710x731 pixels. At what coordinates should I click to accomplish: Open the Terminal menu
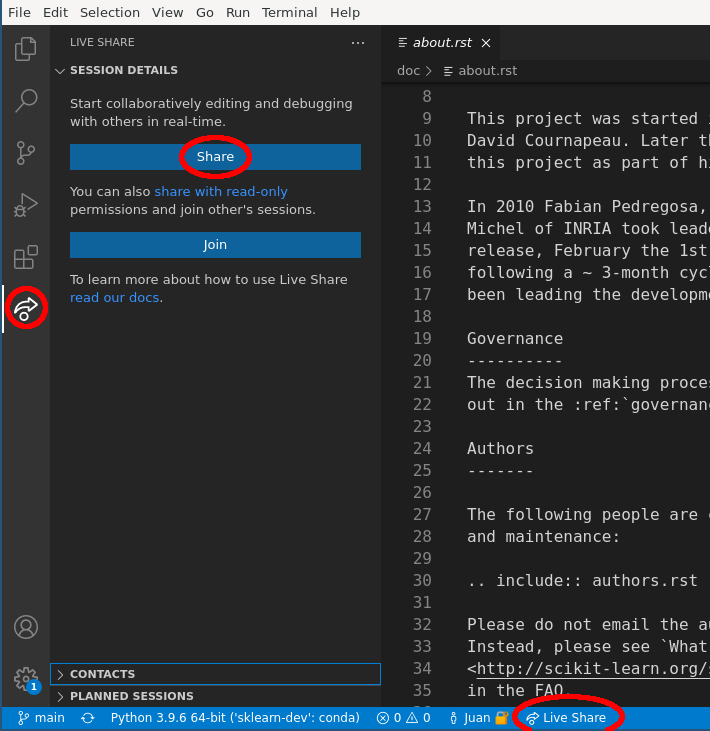[x=290, y=13]
